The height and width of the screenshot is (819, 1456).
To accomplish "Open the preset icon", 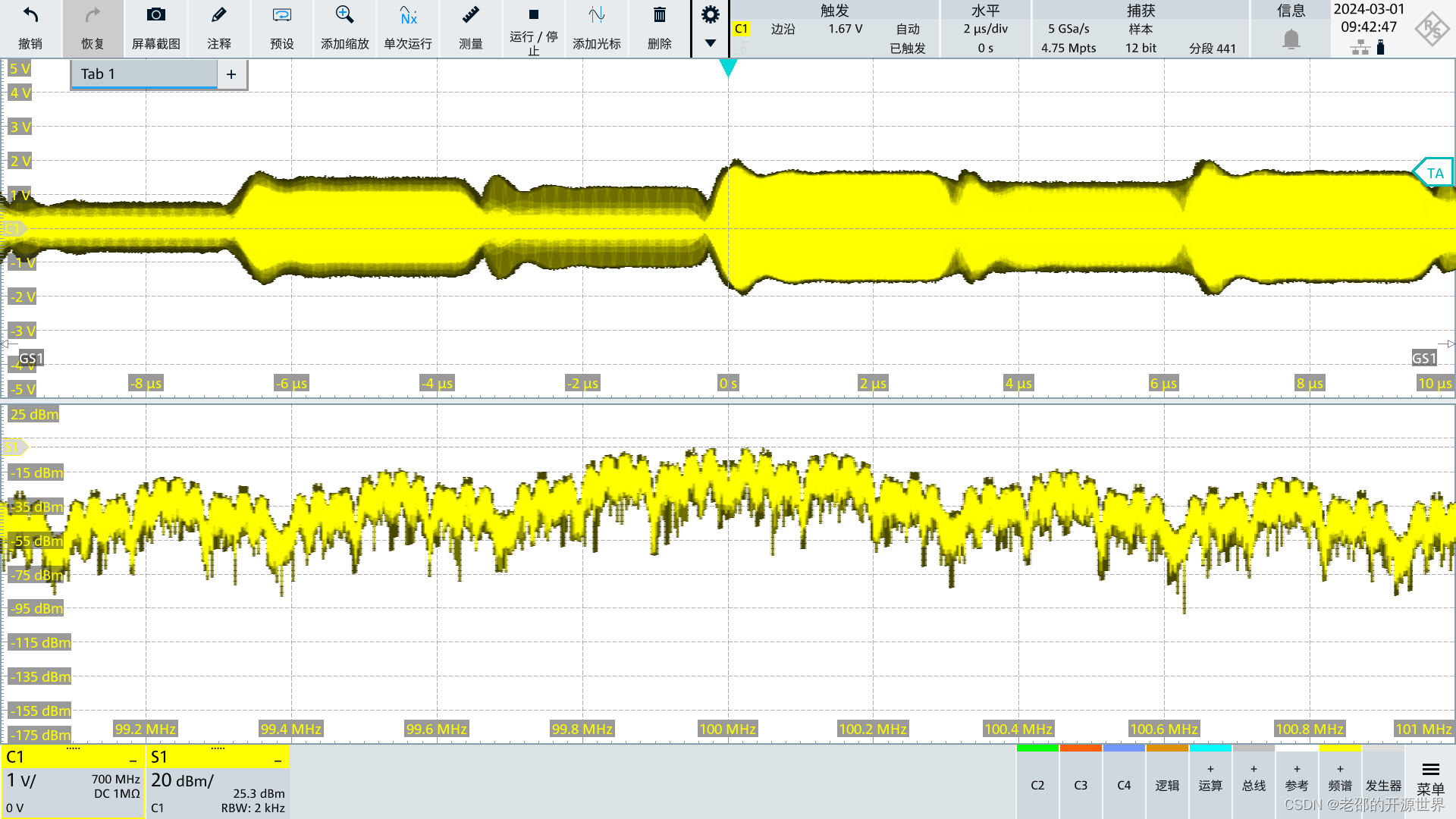I will (x=281, y=16).
